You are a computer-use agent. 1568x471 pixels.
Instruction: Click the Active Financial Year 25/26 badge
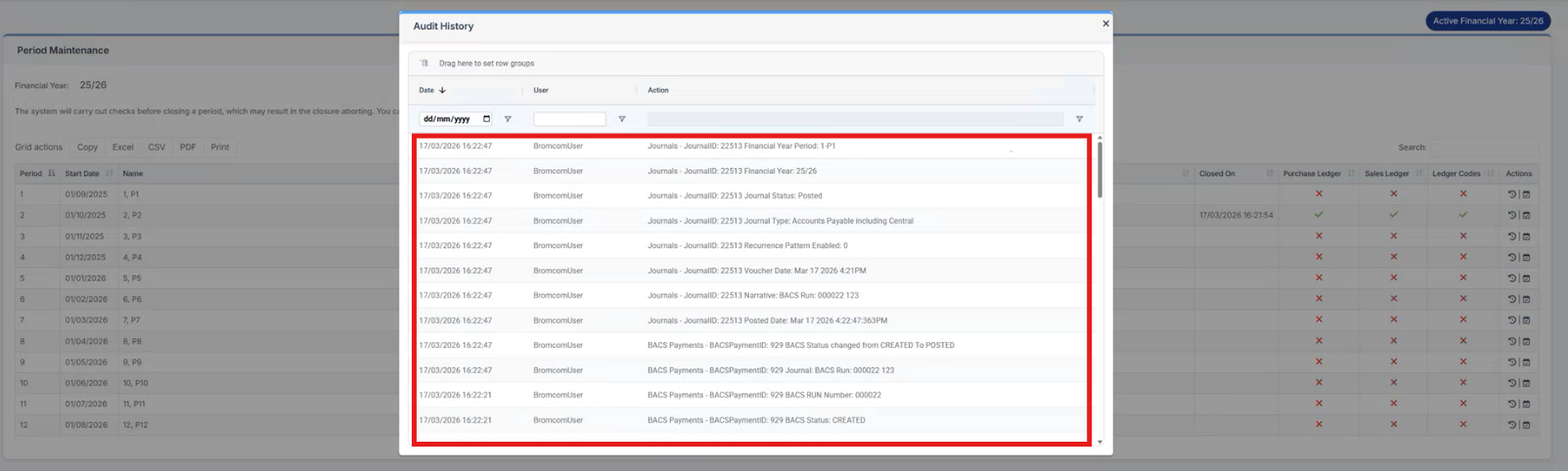point(1487,21)
